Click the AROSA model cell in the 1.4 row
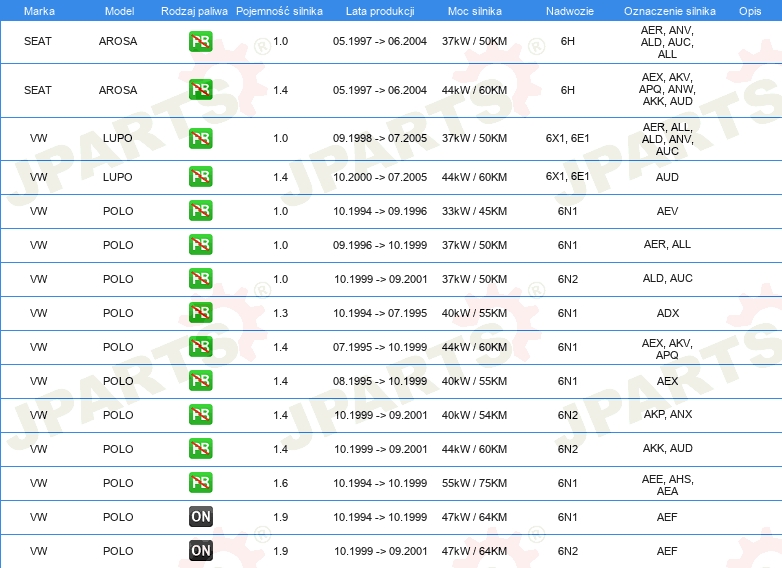782x568 pixels. (x=118, y=90)
